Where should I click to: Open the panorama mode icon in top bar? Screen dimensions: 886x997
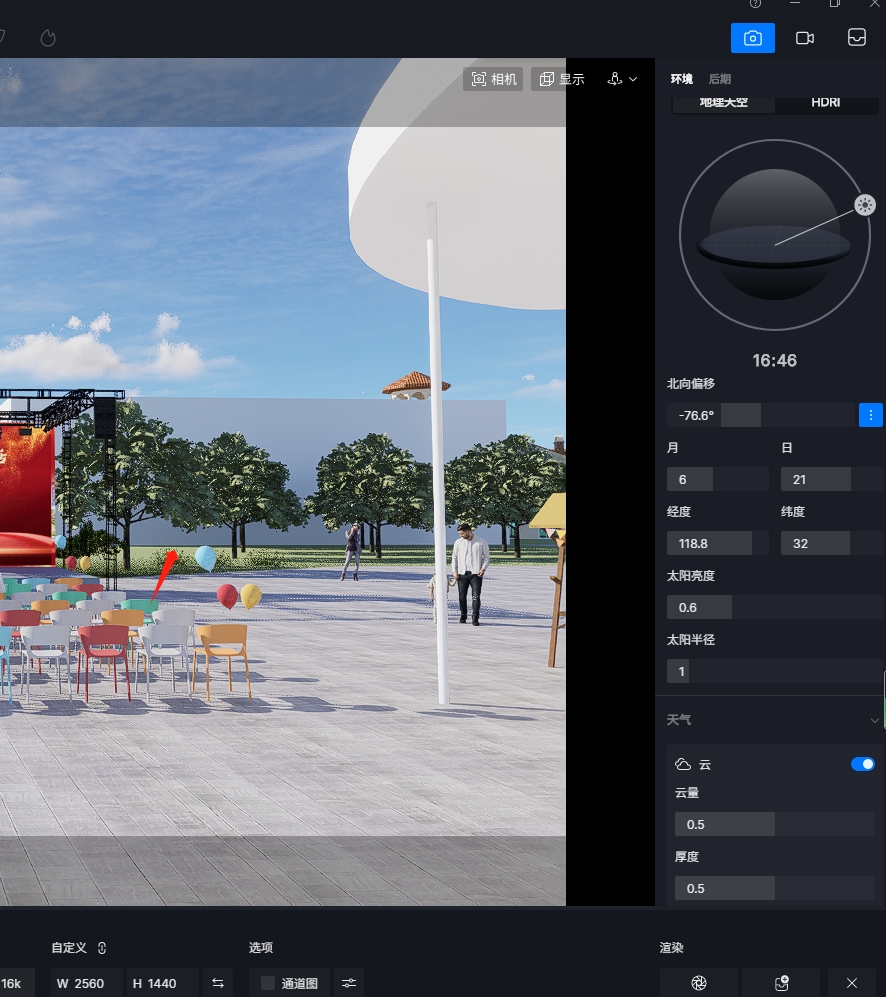[857, 38]
